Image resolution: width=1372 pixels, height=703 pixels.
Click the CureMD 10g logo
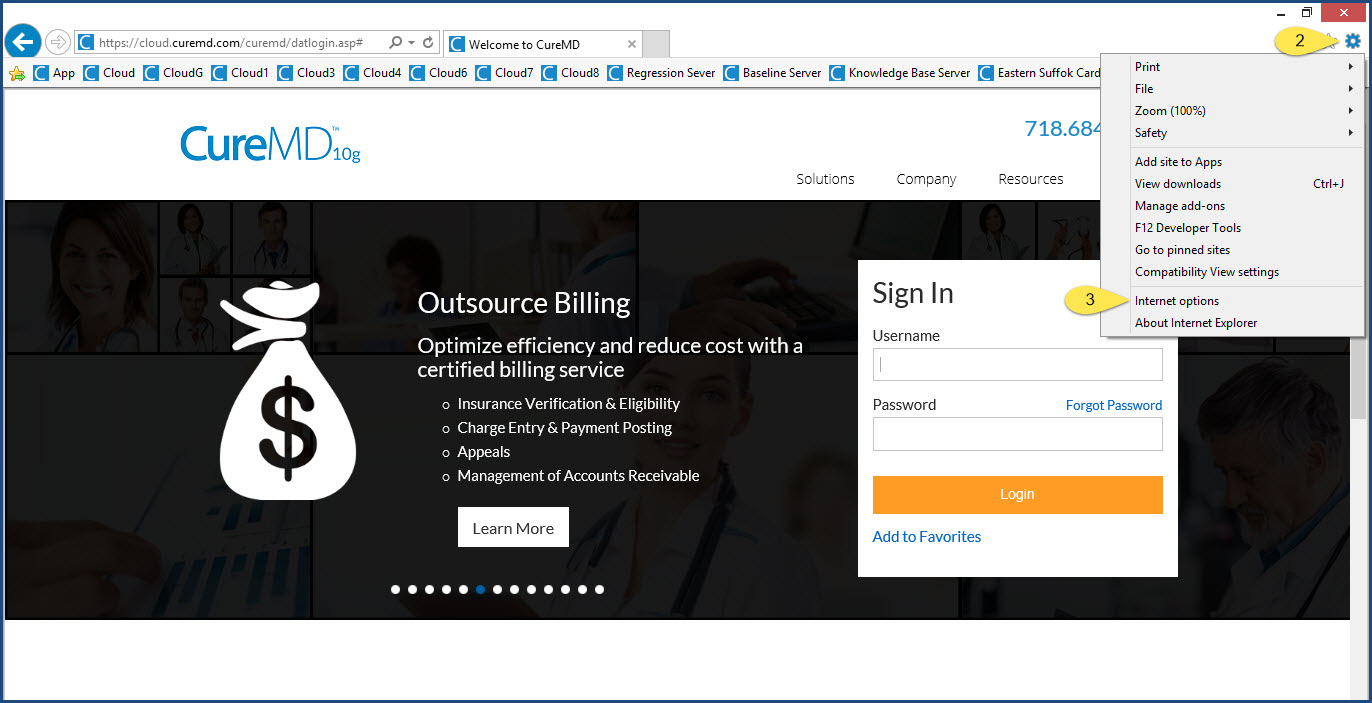[x=270, y=144]
